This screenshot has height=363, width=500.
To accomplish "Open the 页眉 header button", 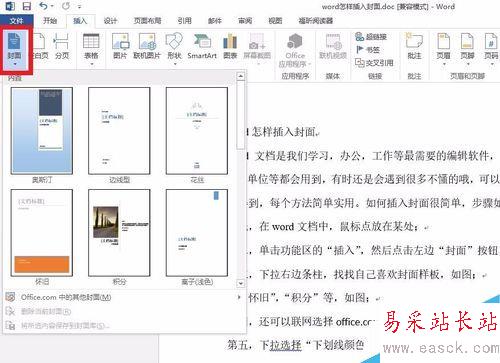I will (x=443, y=49).
